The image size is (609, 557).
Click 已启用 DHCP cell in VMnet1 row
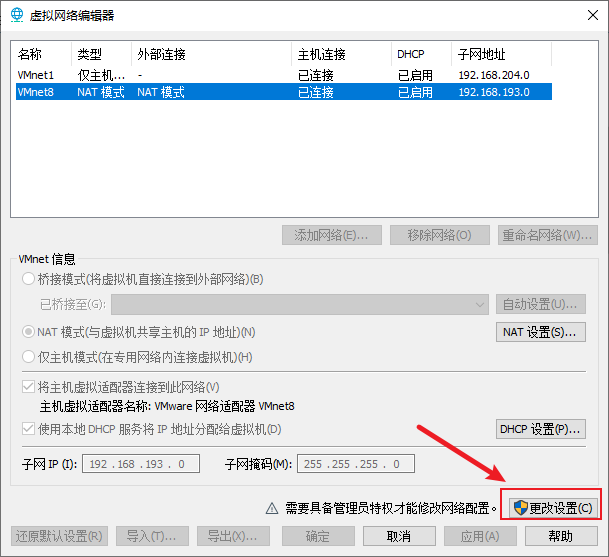click(x=415, y=75)
